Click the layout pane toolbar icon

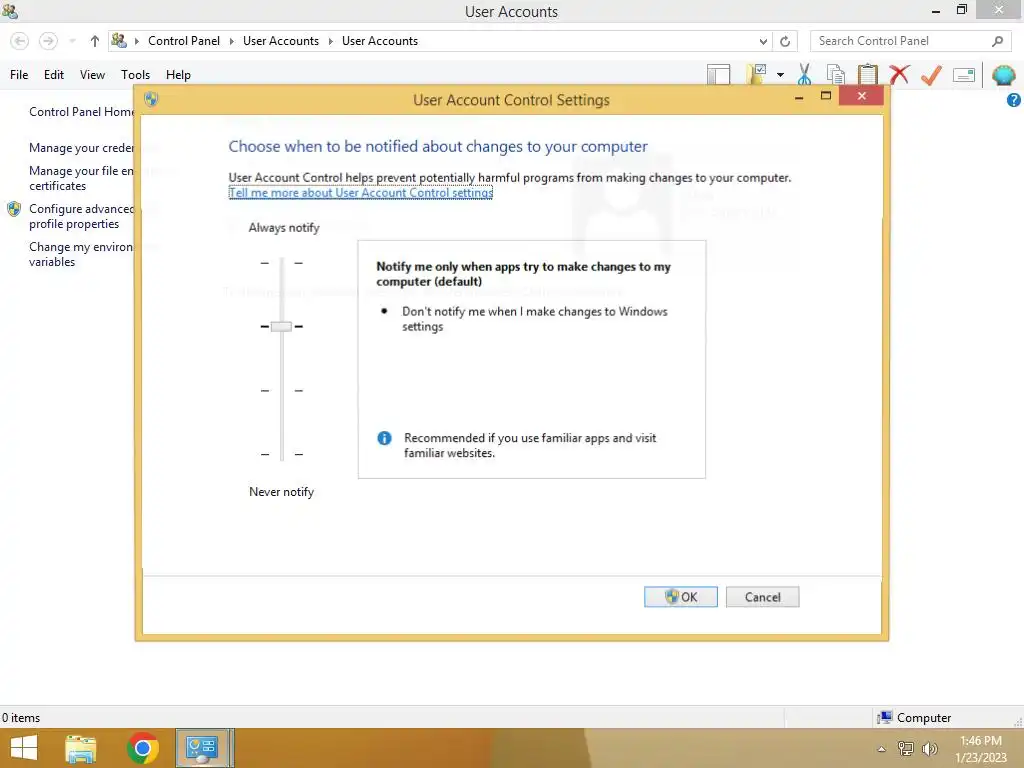pyautogui.click(x=718, y=74)
